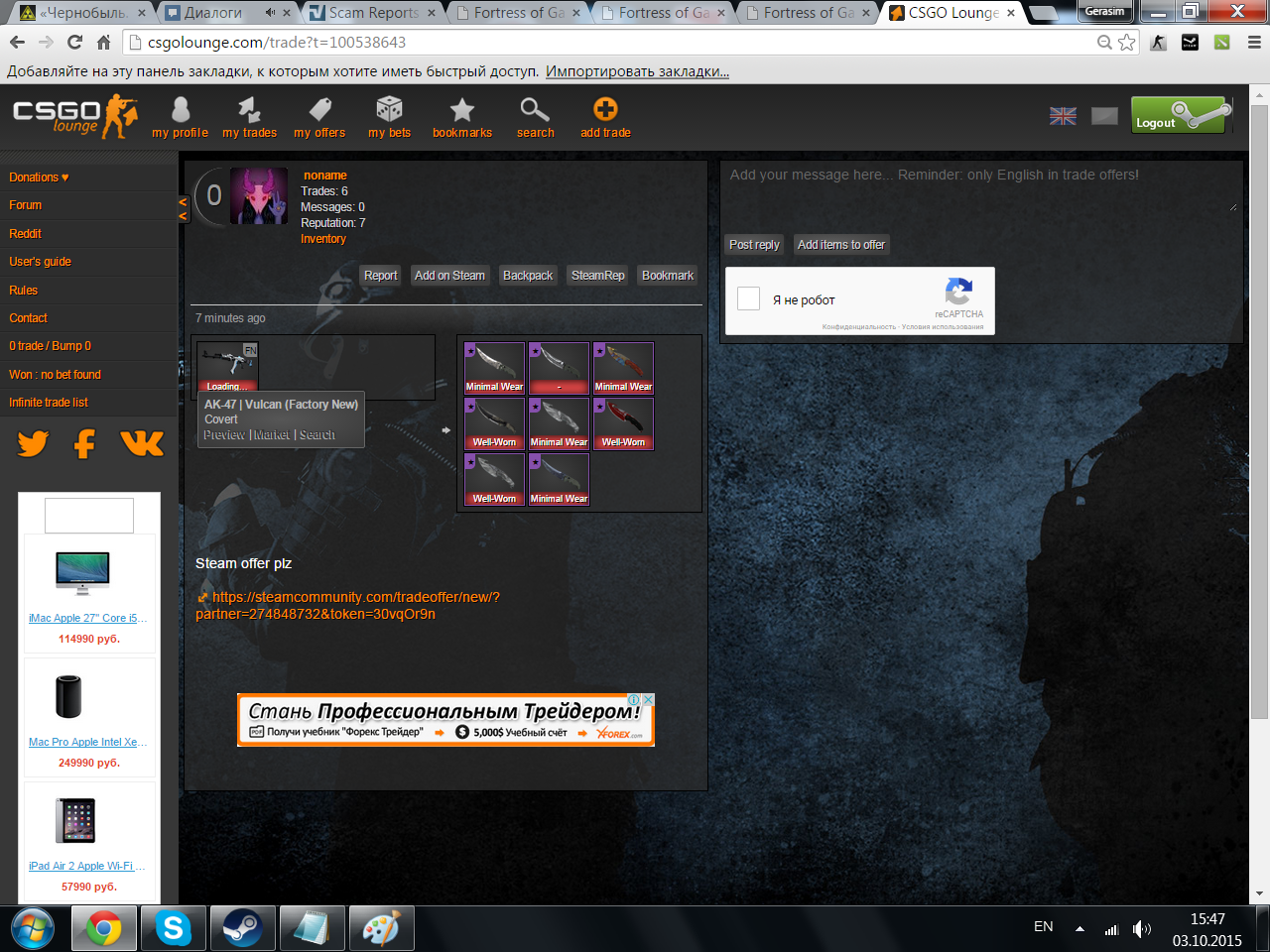1270x952 pixels.
Task: Open Rules in sidebar menu
Action: click(x=23, y=291)
